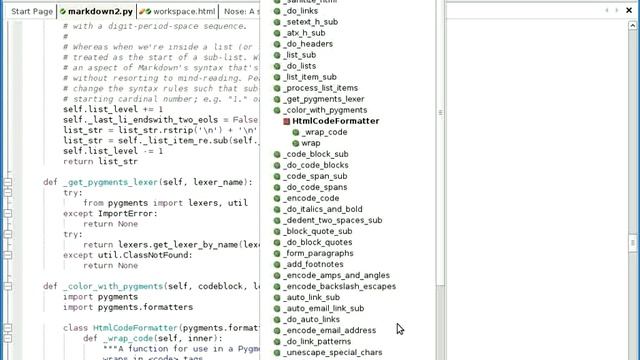The width and height of the screenshot is (640, 360).
Task: Click the green icon beside _do_lists
Action: tap(277, 66)
